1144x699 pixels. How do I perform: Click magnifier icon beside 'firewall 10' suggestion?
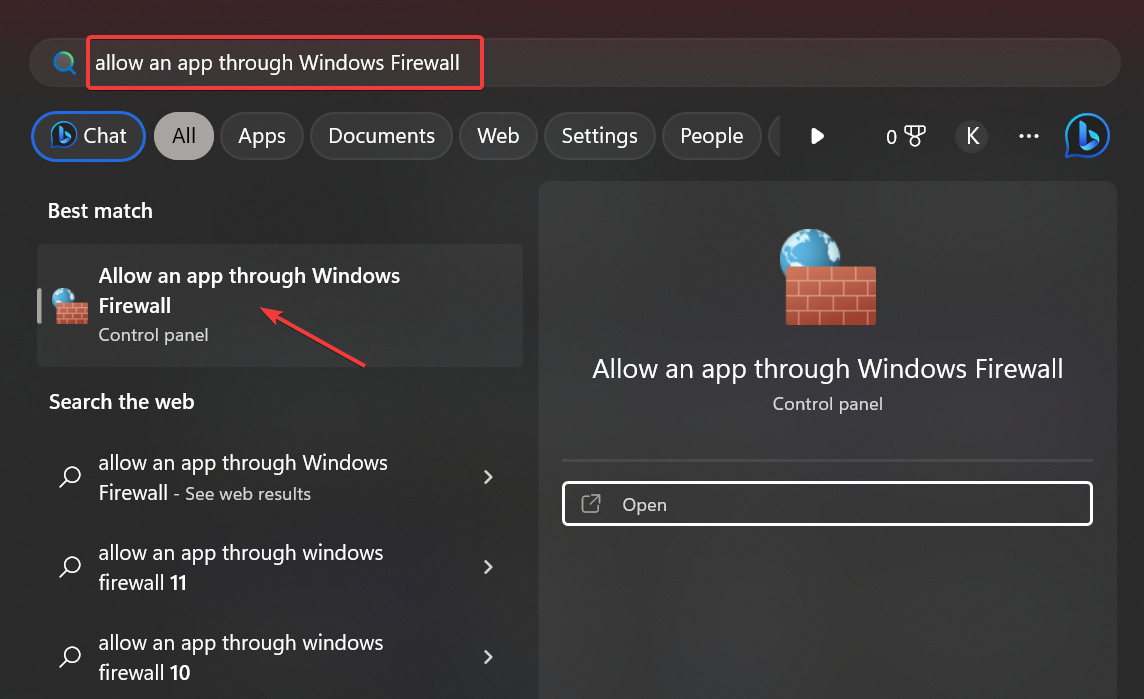70,657
